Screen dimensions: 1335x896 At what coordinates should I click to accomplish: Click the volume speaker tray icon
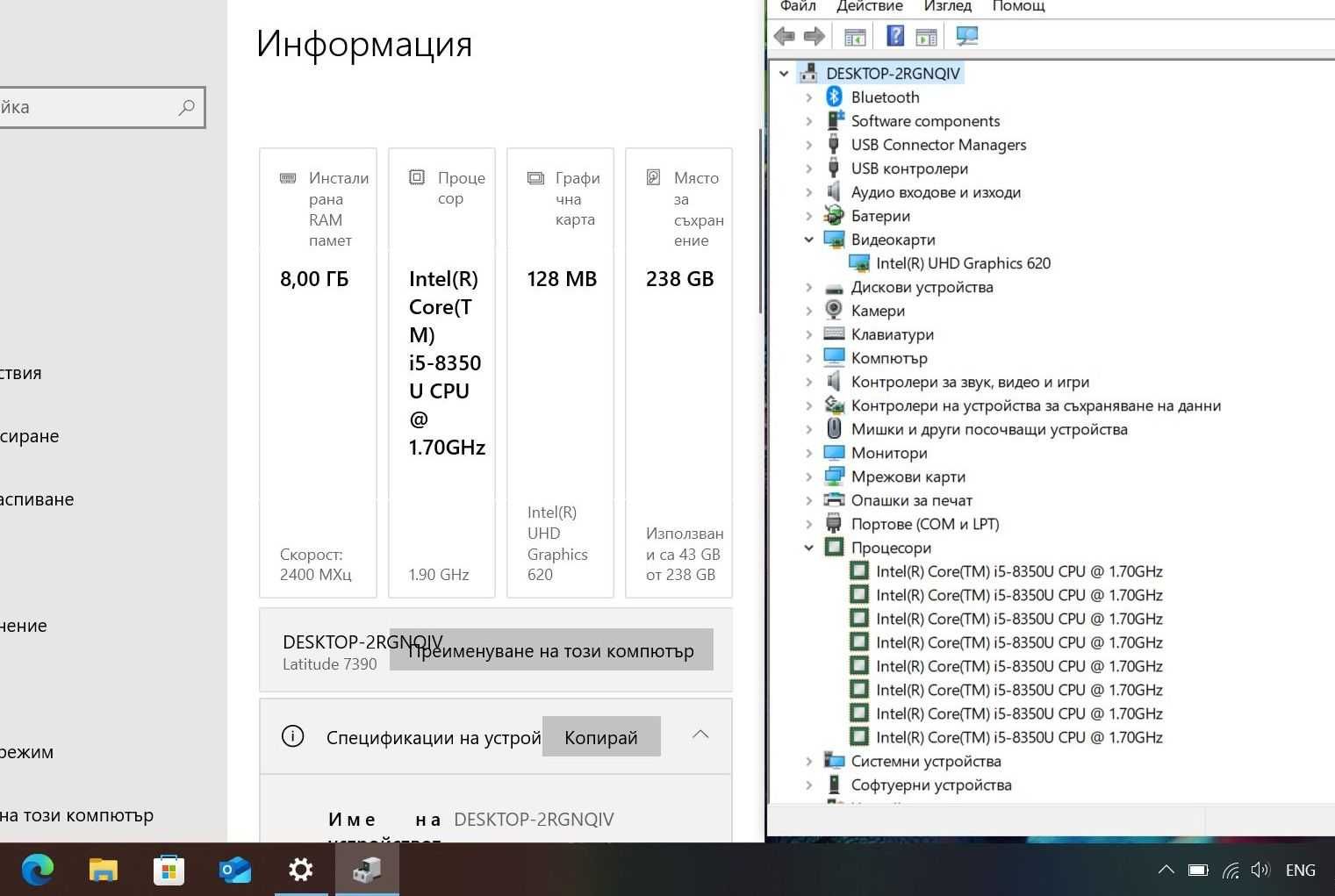point(1260,870)
